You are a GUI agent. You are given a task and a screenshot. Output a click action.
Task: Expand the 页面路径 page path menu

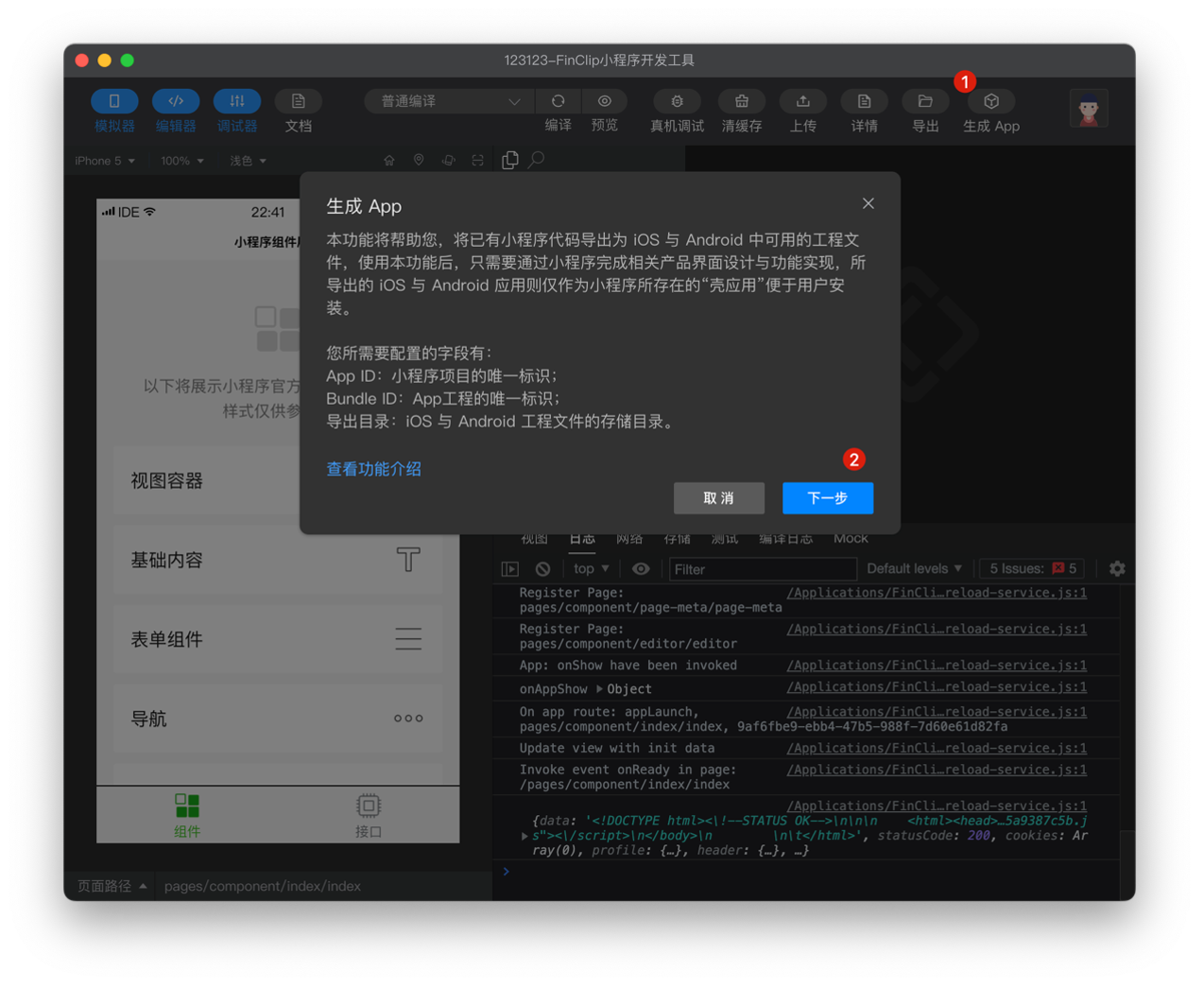coord(112,886)
